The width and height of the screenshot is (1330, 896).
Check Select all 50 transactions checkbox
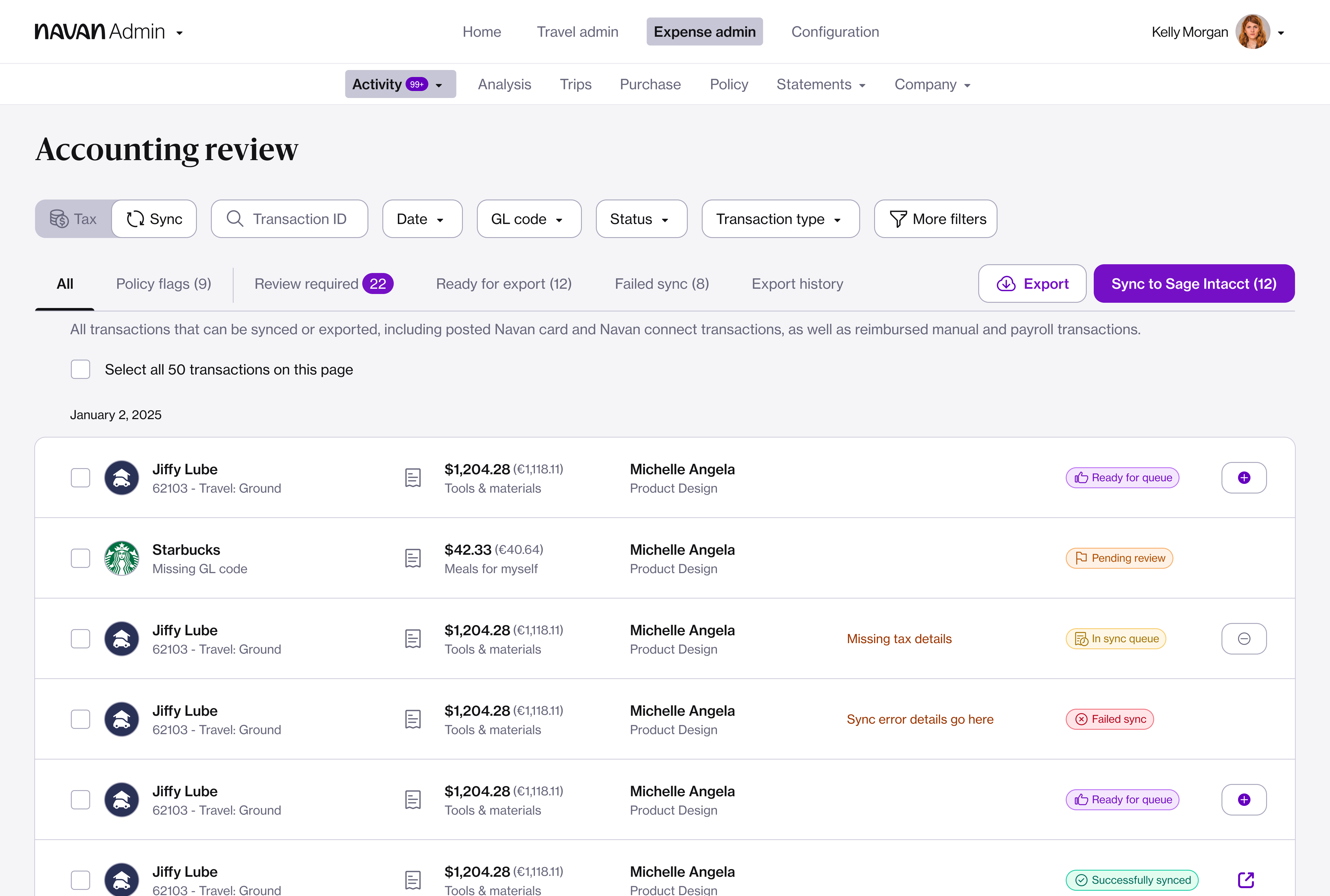tap(80, 369)
